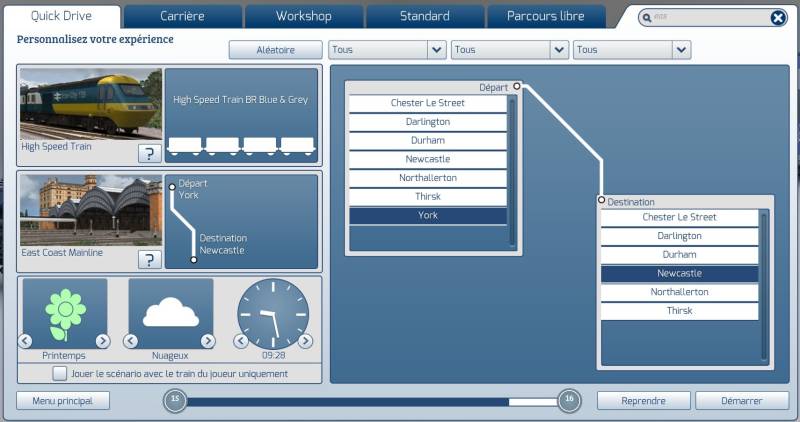Viewport: 800px width, 422px height.
Task: Choose Darlington as Destination
Action: tap(679, 236)
